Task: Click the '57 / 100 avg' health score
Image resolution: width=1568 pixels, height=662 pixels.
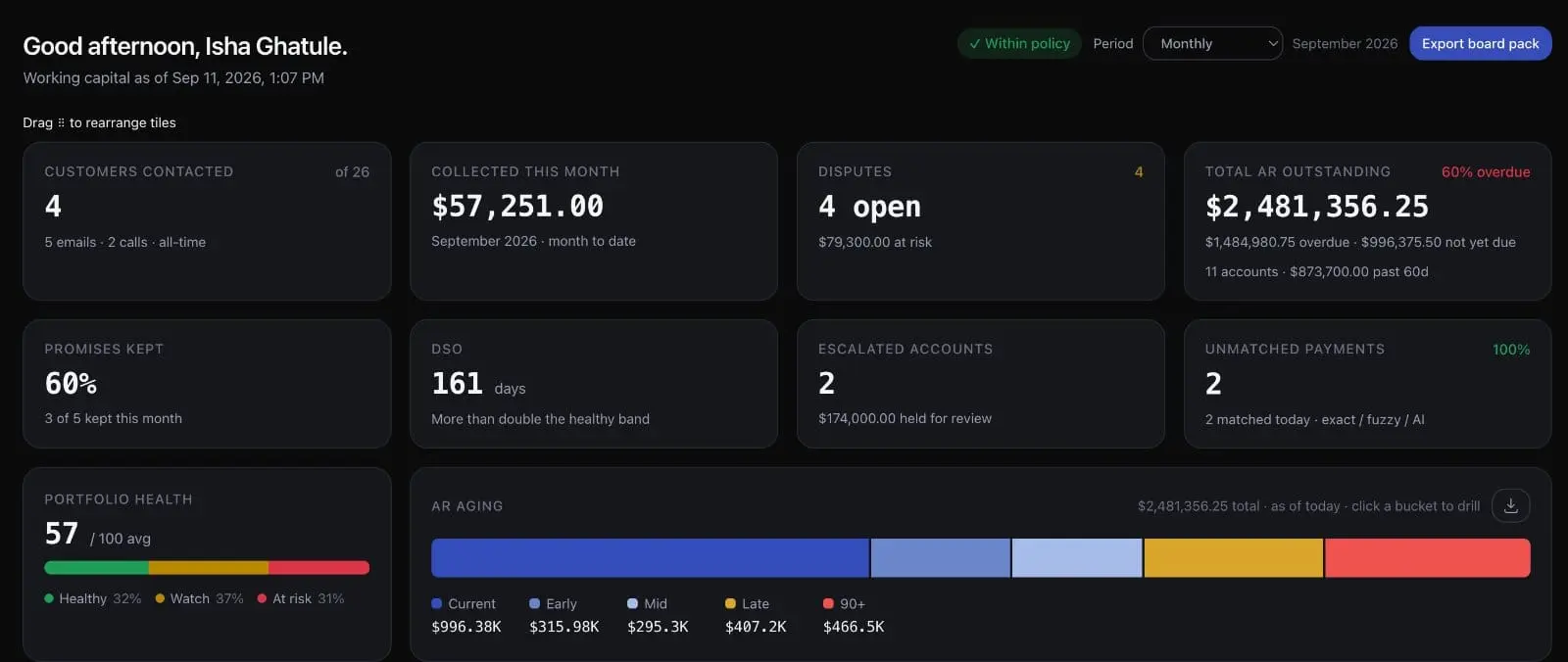Action: [97, 534]
